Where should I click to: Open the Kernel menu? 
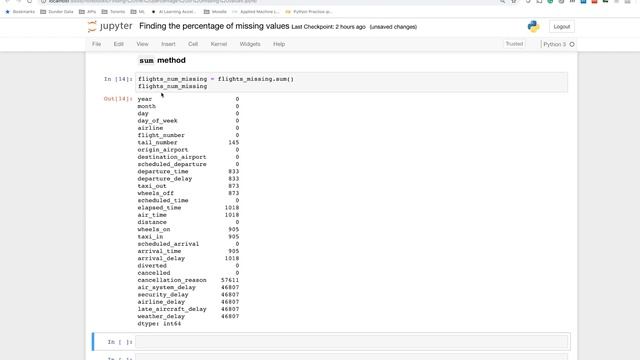[219, 44]
